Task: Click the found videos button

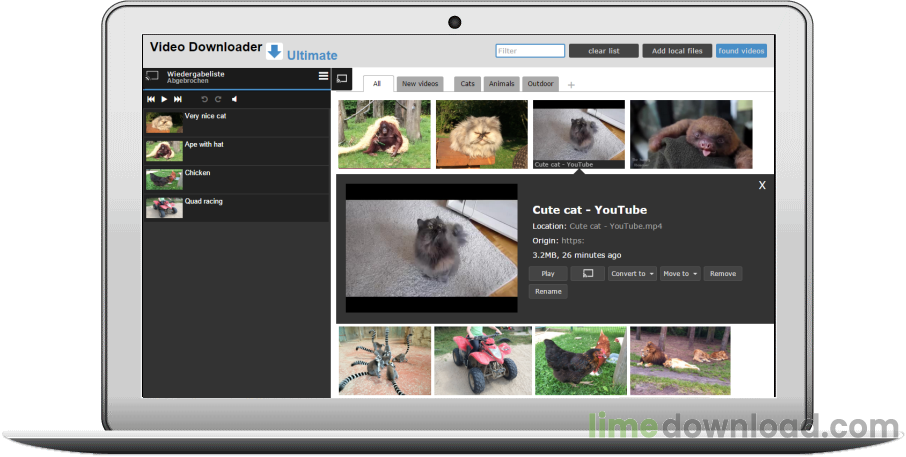Action: pos(741,51)
